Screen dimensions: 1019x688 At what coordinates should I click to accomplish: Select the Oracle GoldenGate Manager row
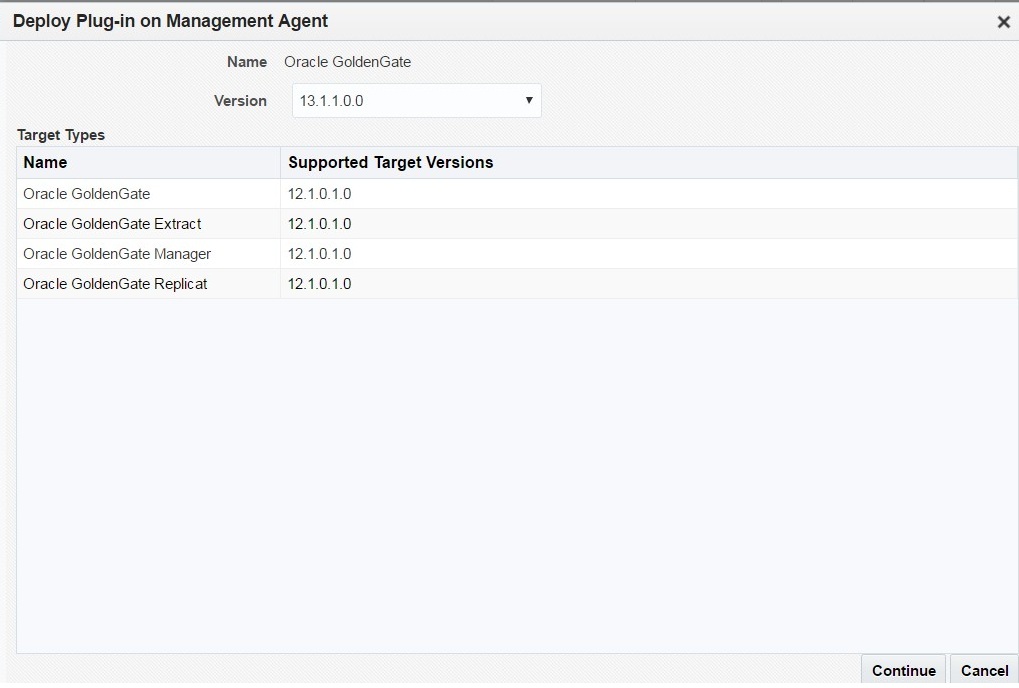point(117,254)
